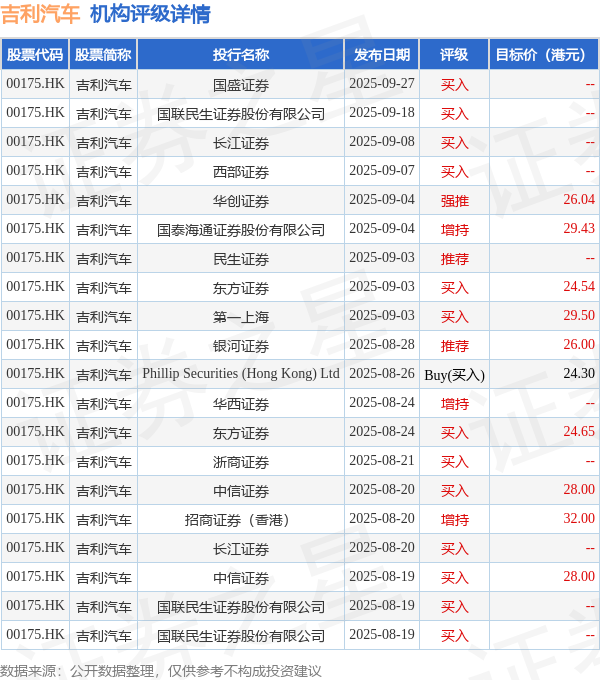Click 买入 rating in 浙商证券 row
The width and height of the screenshot is (600, 680).
(455, 462)
